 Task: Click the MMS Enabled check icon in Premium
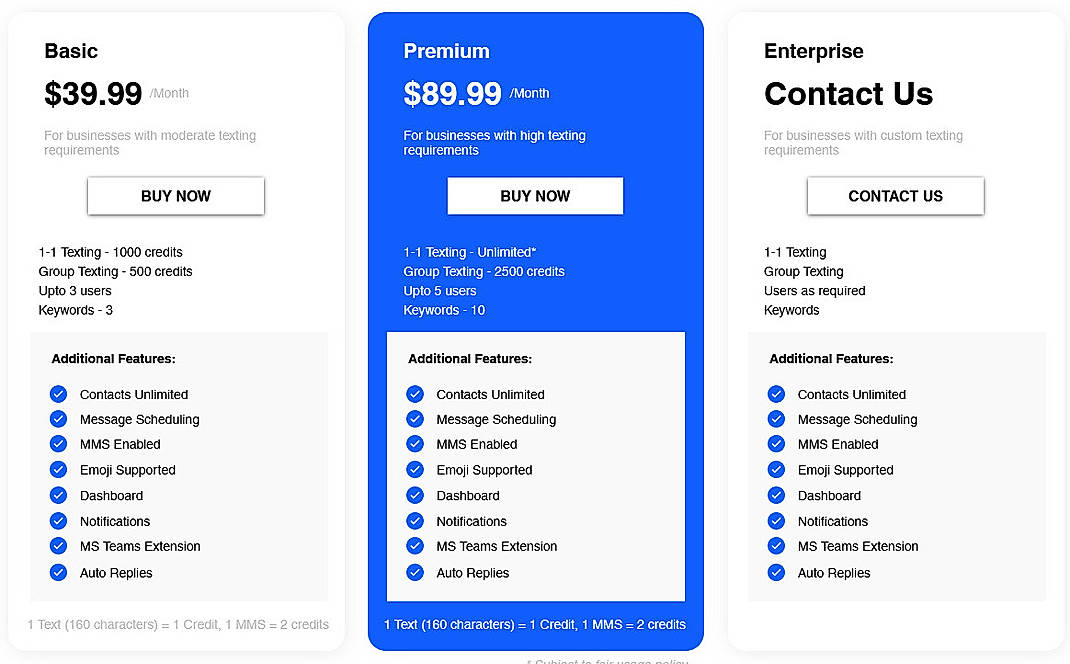click(x=415, y=444)
